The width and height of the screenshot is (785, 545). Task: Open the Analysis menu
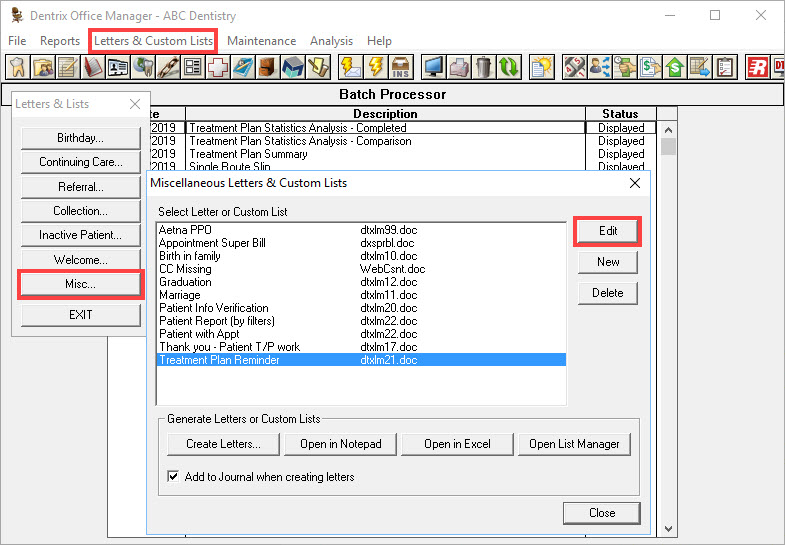pos(331,41)
